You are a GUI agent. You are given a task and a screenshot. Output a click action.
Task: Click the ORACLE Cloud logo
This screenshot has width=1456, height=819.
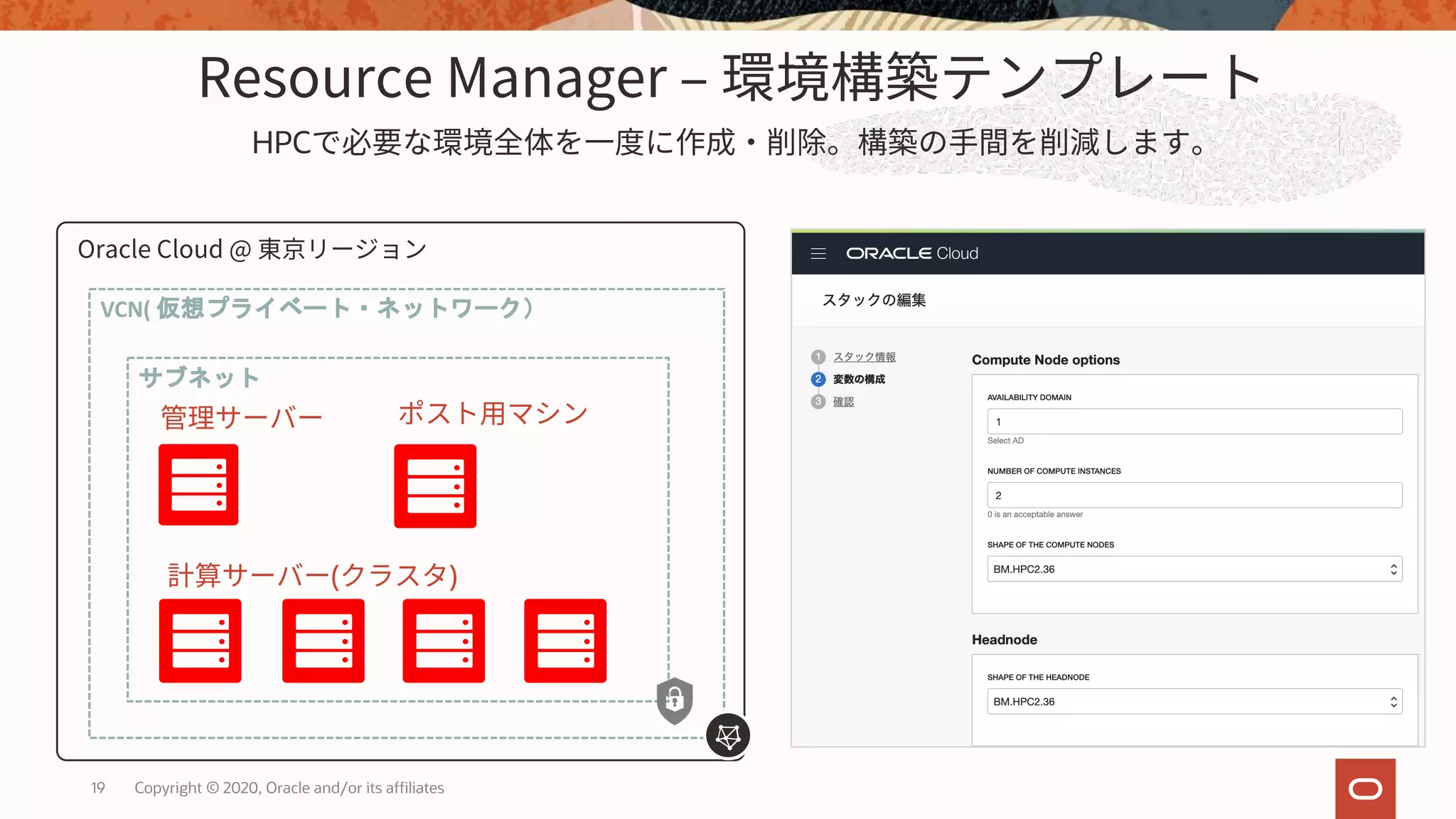[912, 253]
